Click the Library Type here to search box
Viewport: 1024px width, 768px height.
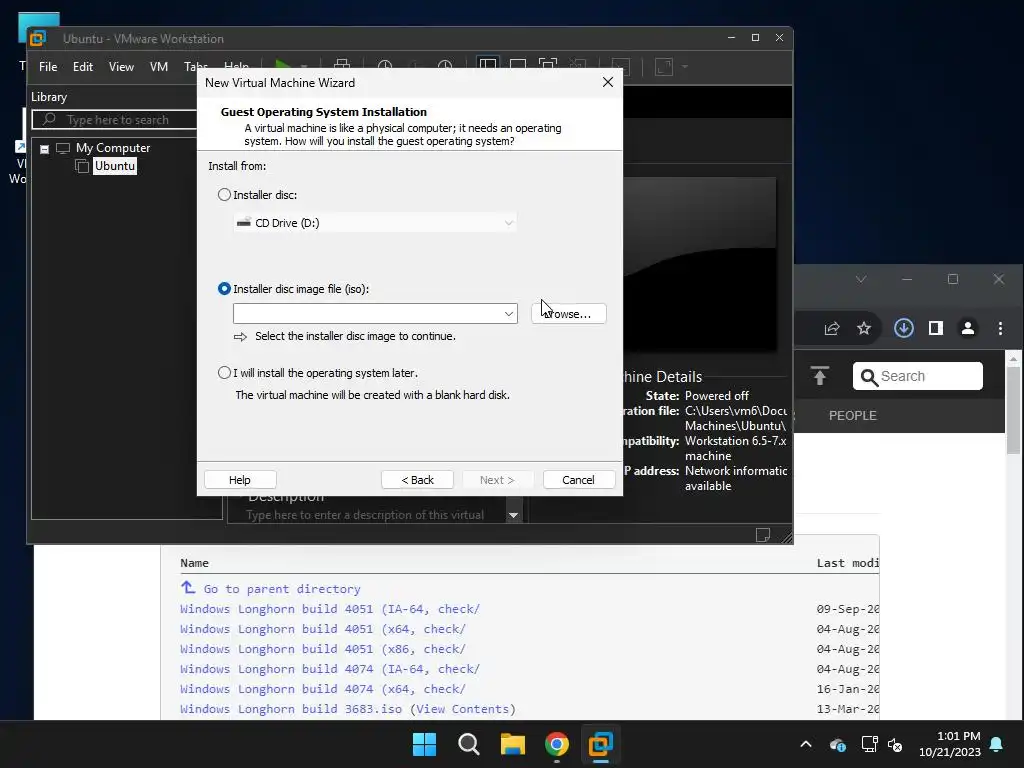pos(115,120)
